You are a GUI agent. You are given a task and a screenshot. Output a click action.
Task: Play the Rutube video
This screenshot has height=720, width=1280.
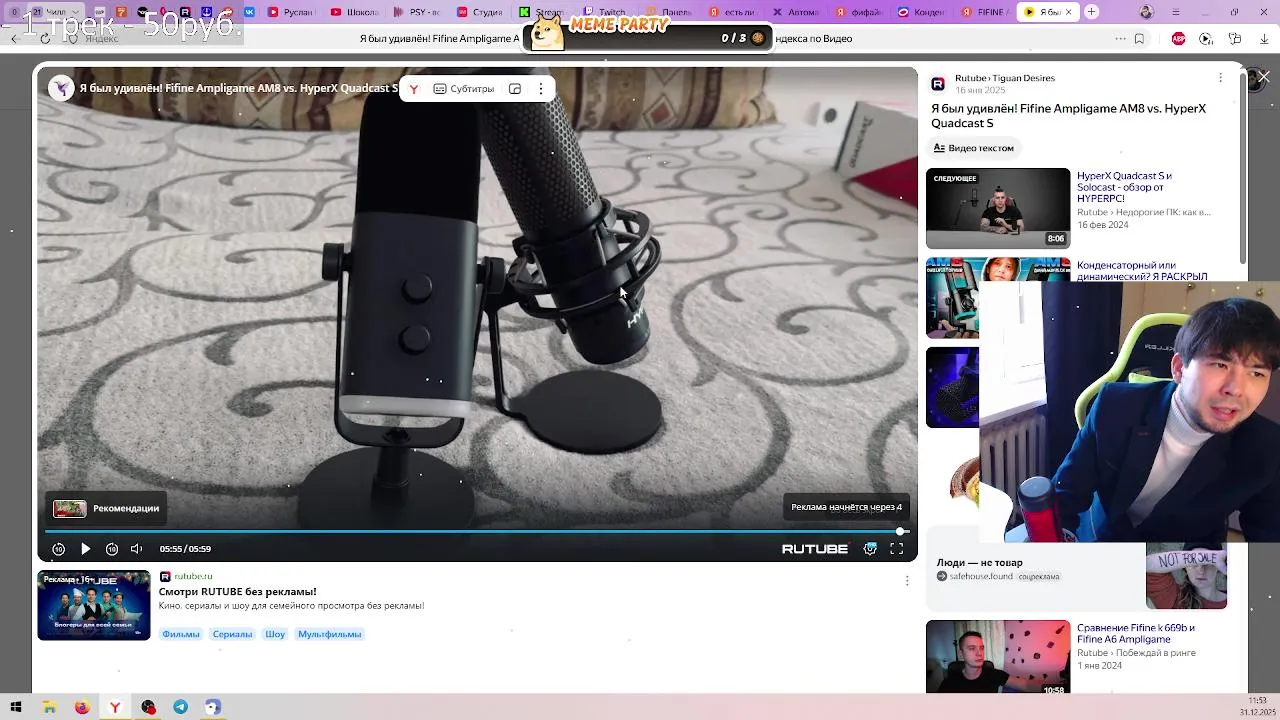click(85, 549)
